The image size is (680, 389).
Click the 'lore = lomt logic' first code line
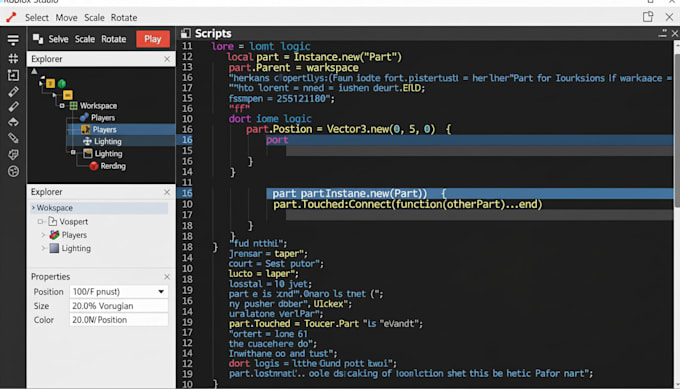tap(261, 46)
